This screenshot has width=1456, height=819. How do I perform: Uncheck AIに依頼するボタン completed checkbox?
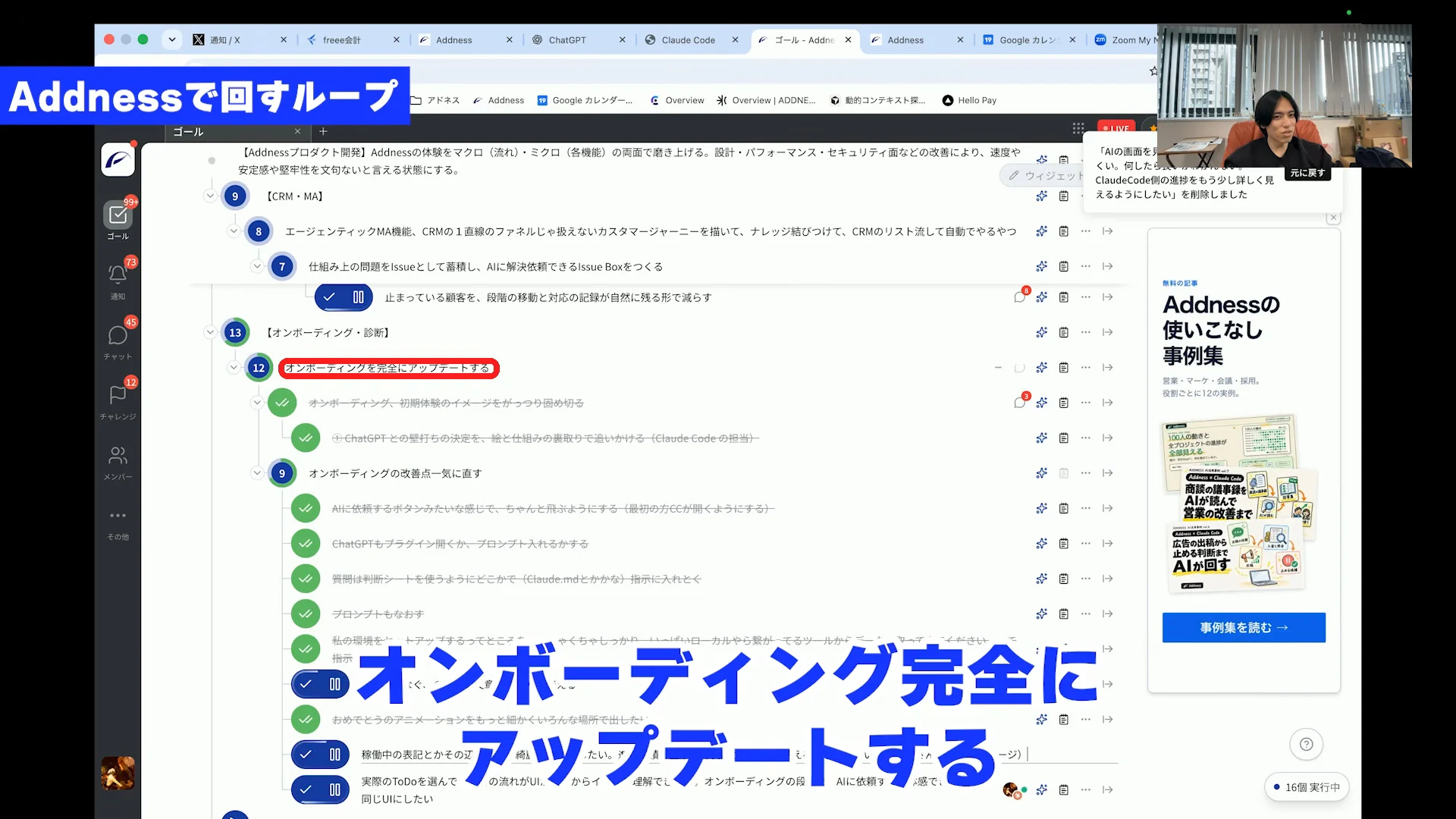click(306, 509)
